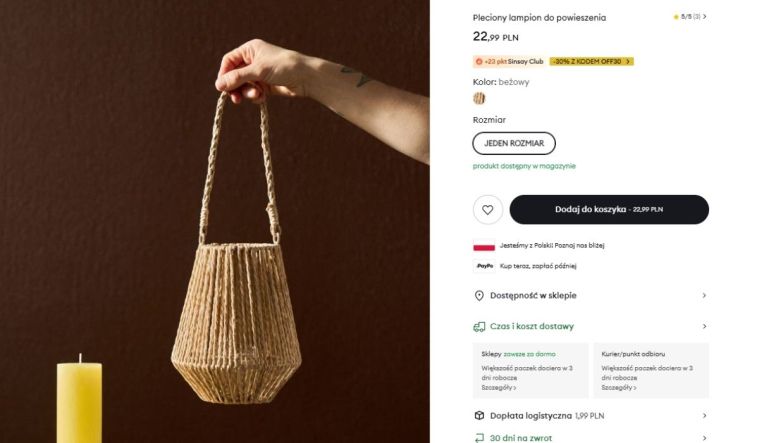This screenshot has width=759, height=443.
Task: Select the JEDEN ROZMIAR size option
Action: (x=514, y=143)
